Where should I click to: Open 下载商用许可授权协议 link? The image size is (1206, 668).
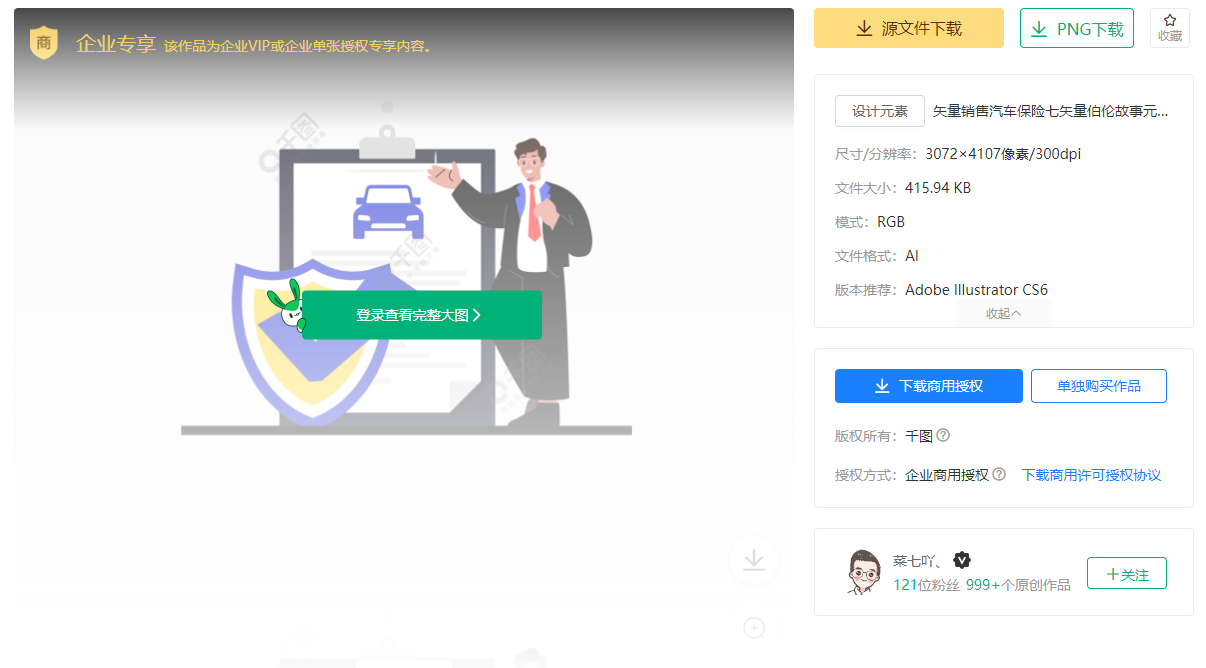pos(1091,475)
